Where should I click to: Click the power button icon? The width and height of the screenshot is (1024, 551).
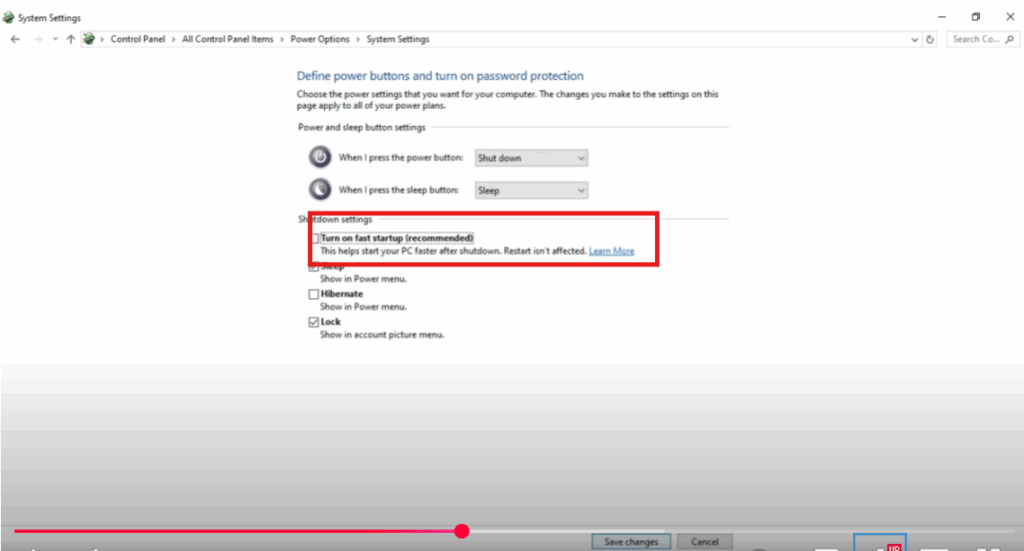pyautogui.click(x=320, y=157)
